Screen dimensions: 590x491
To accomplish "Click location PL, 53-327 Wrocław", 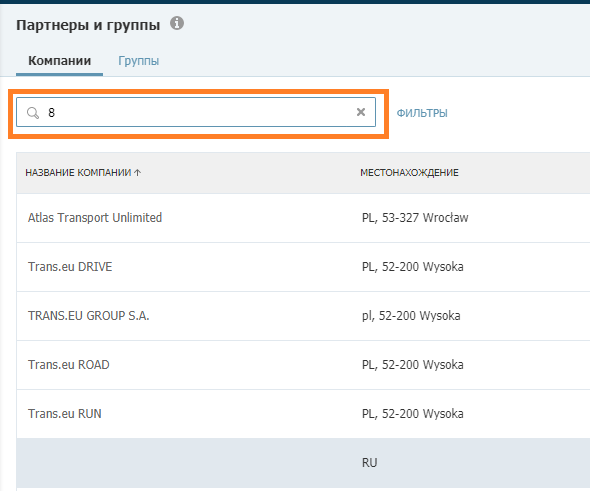I will [415, 218].
